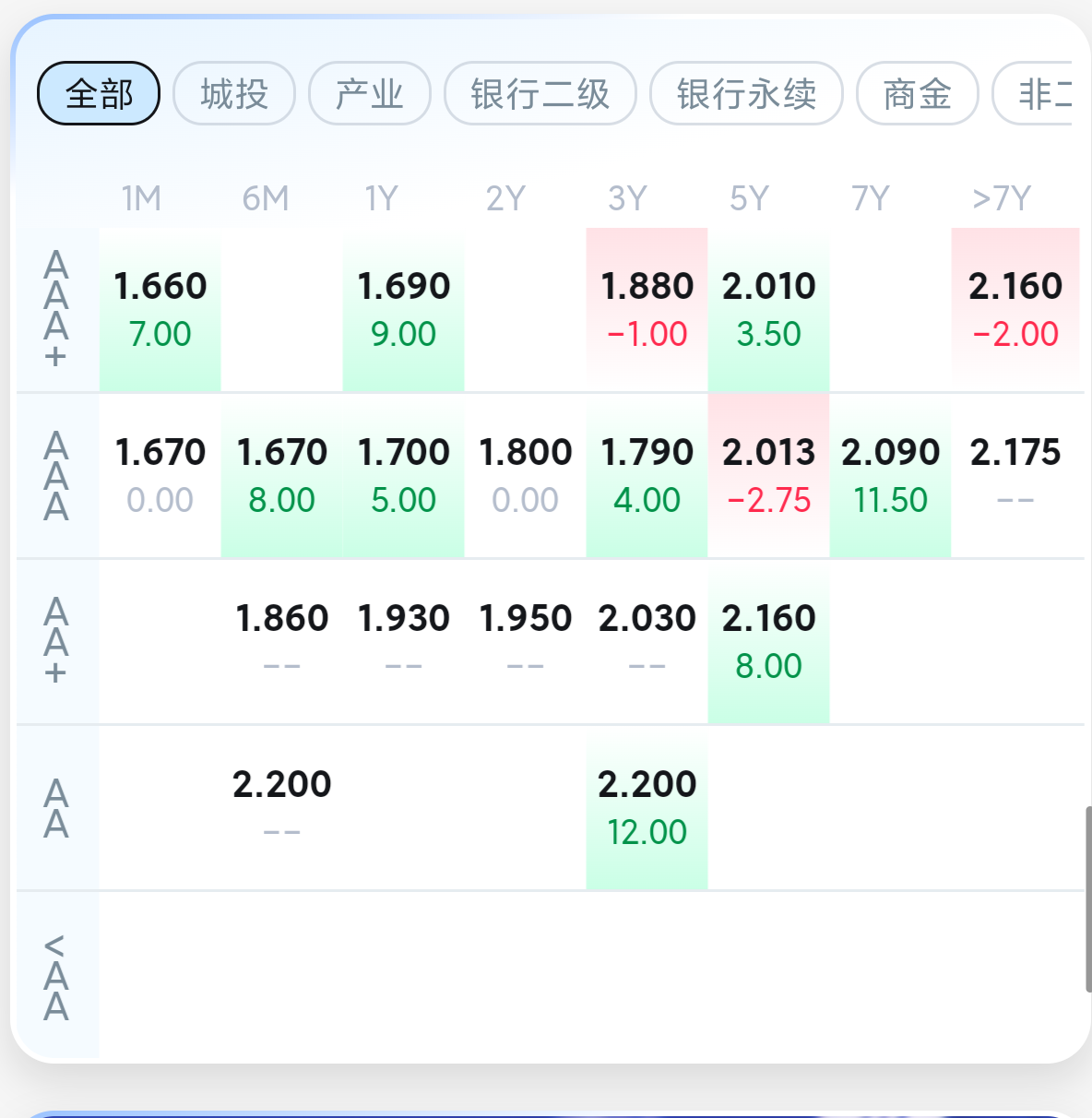Click the AAA+ 1Y cell showing 1.690
The image size is (1092, 1118).
coord(404,310)
